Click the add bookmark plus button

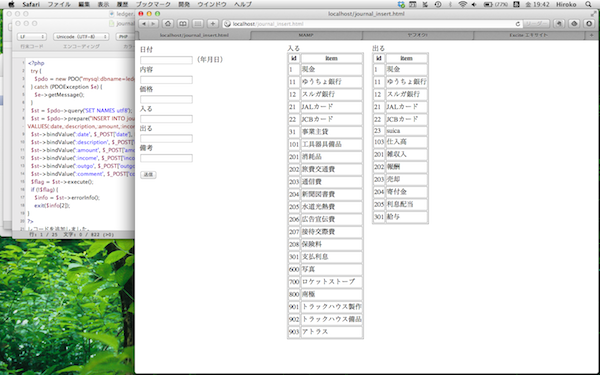[x=213, y=24]
